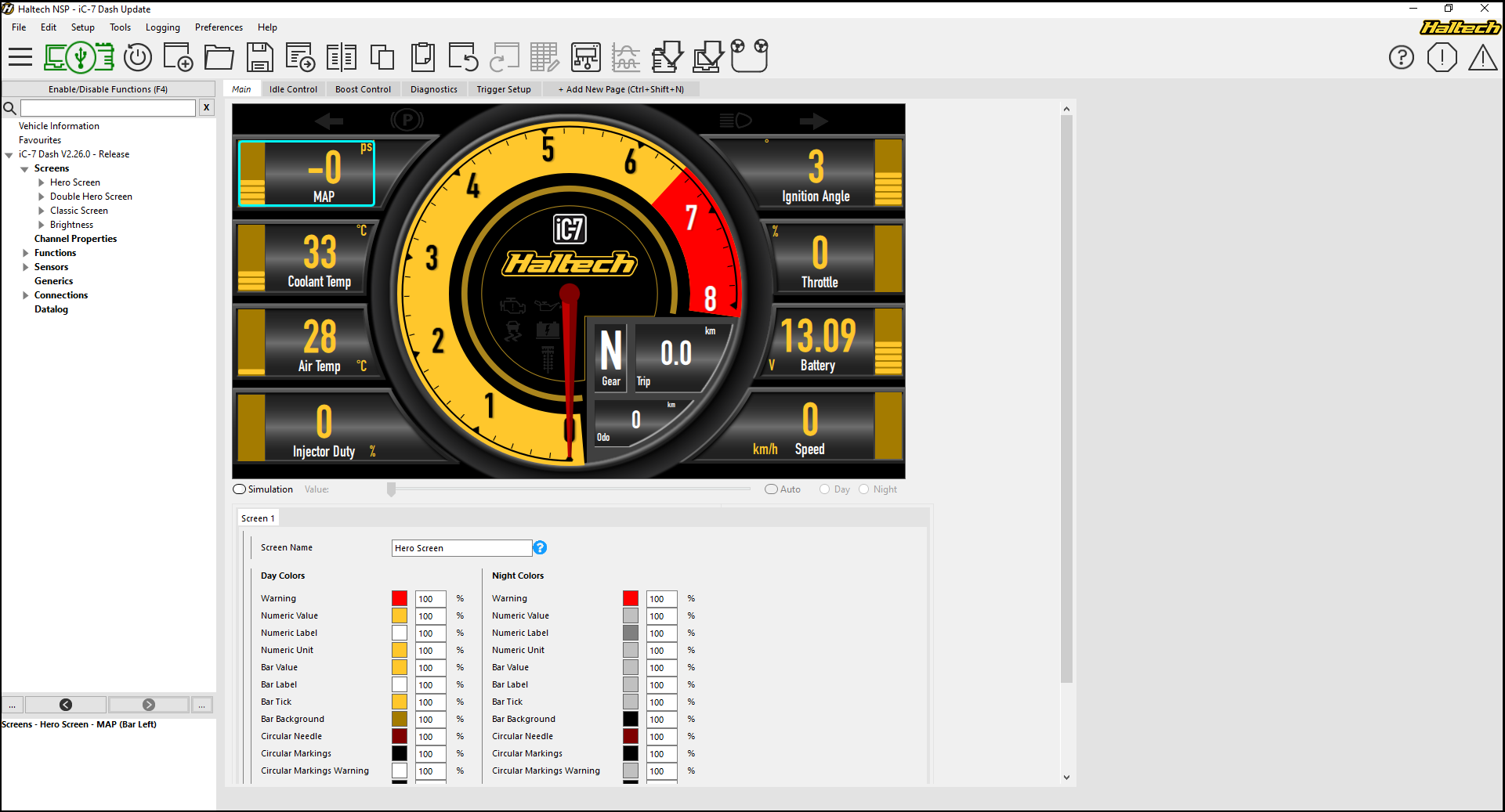The width and height of the screenshot is (1505, 812).
Task: Select the Night display mode radio
Action: point(864,489)
